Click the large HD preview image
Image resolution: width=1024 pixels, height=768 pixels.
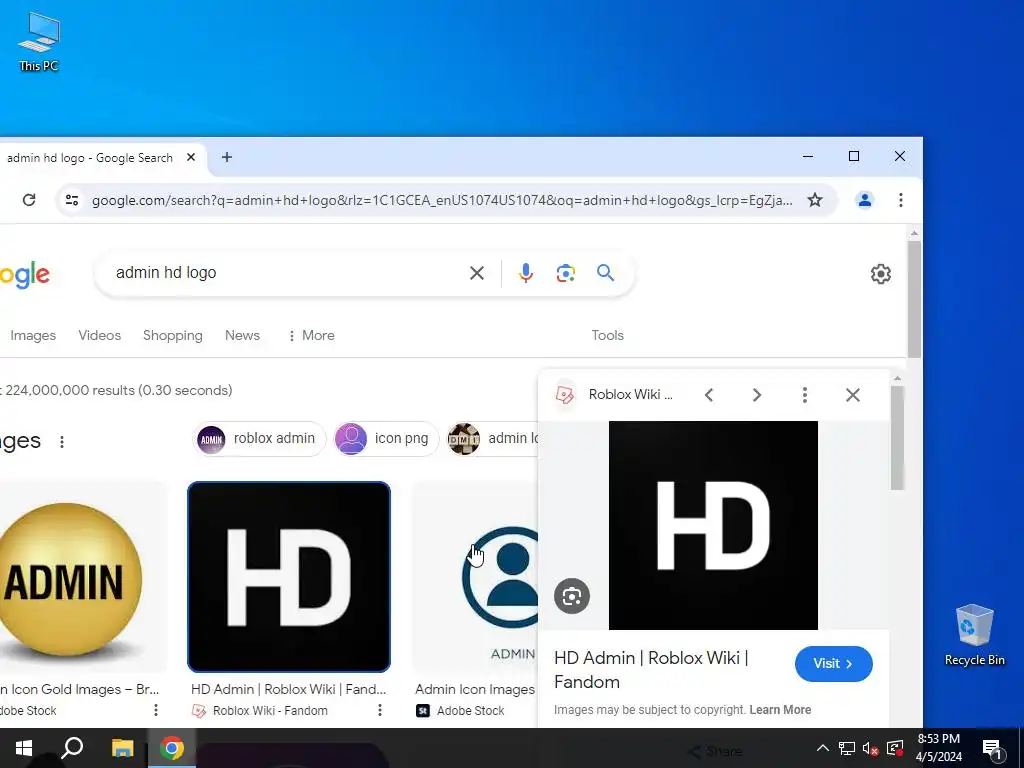713,526
